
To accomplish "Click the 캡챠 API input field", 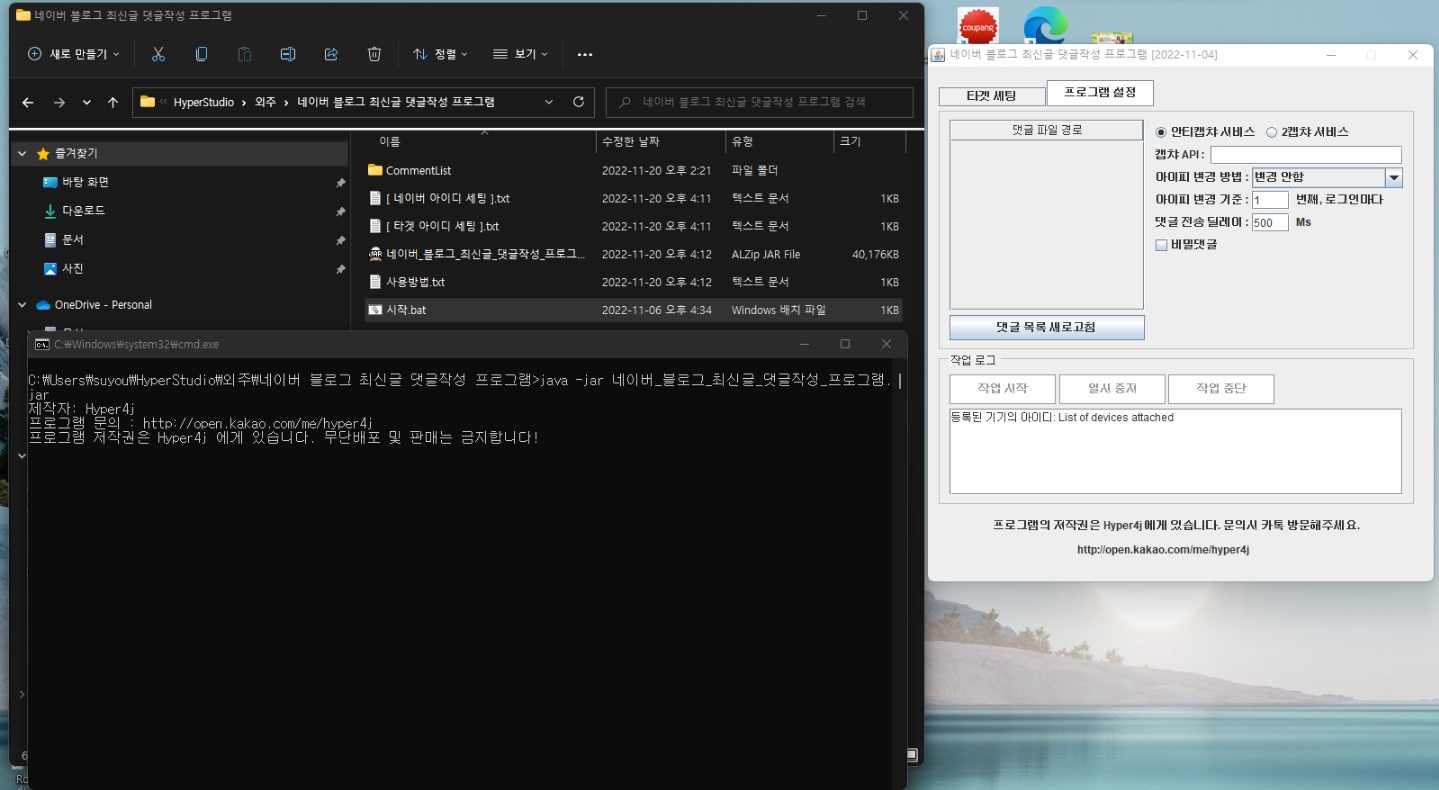I will 1306,155.
